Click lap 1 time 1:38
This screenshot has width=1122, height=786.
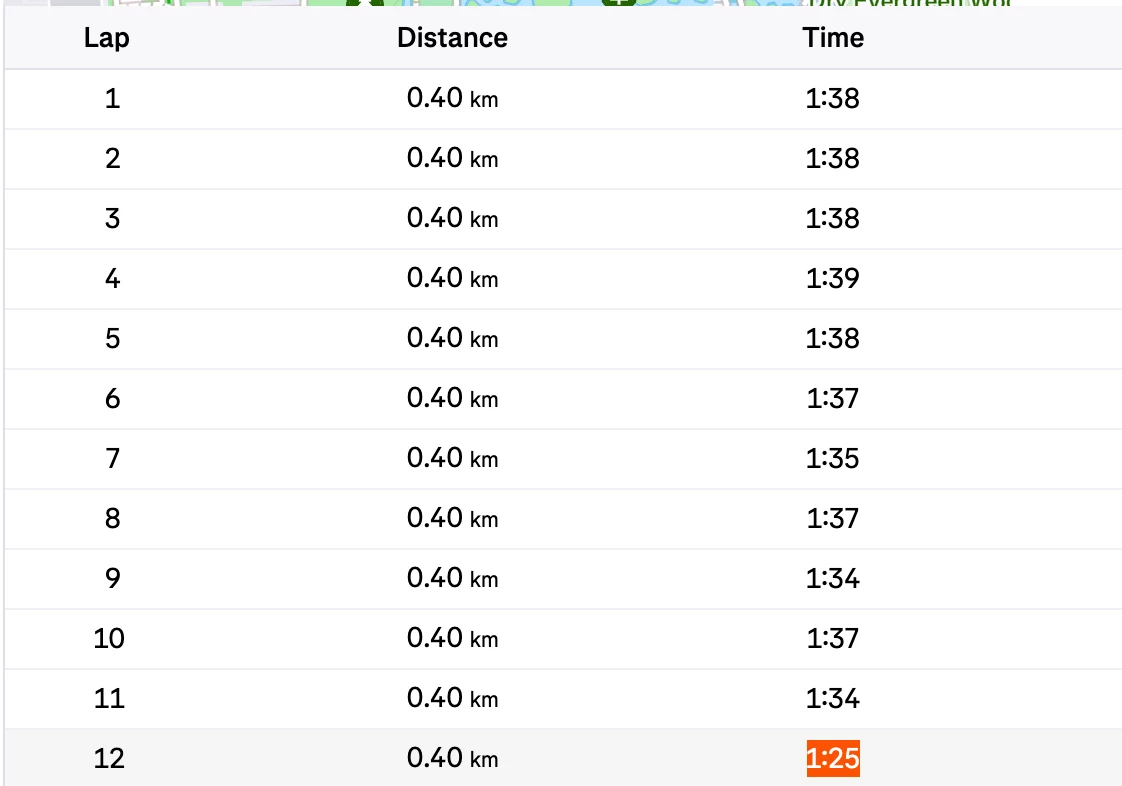(x=833, y=99)
